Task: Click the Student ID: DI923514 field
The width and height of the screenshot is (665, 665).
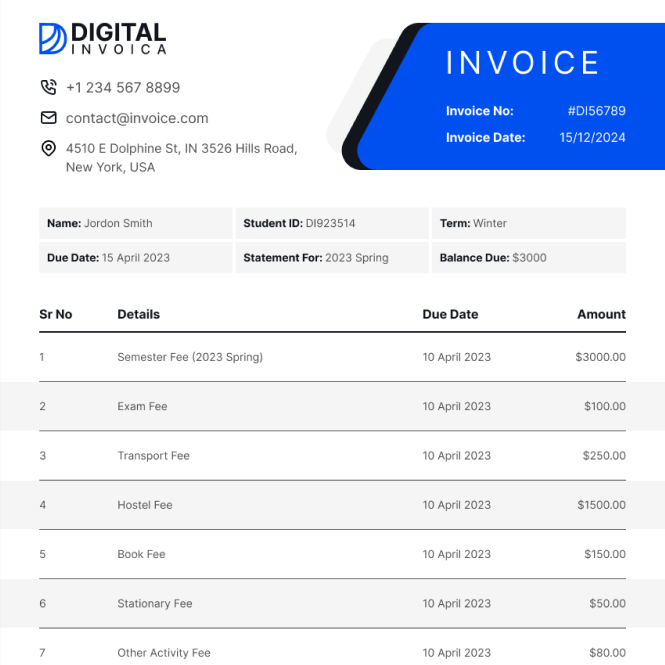Action: coord(332,223)
